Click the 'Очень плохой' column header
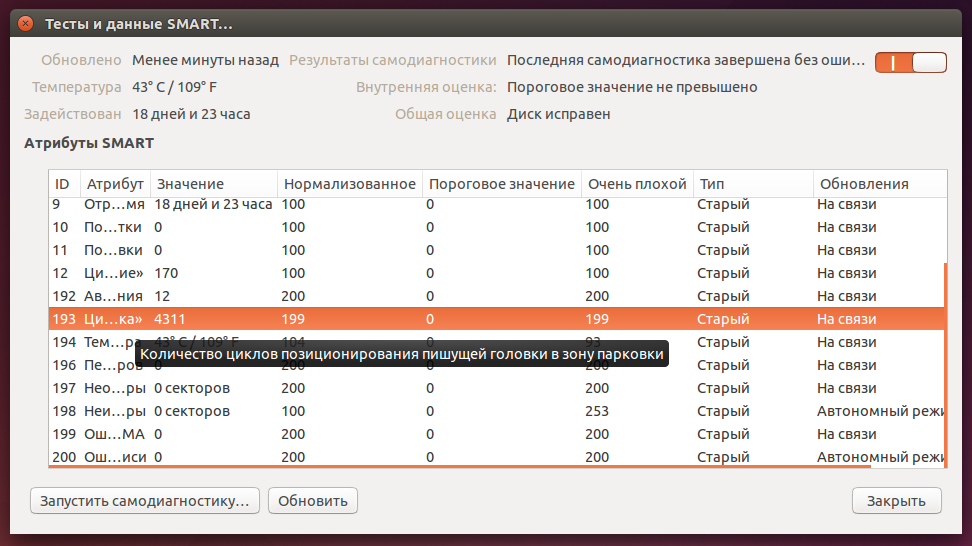This screenshot has width=972, height=546. point(637,184)
